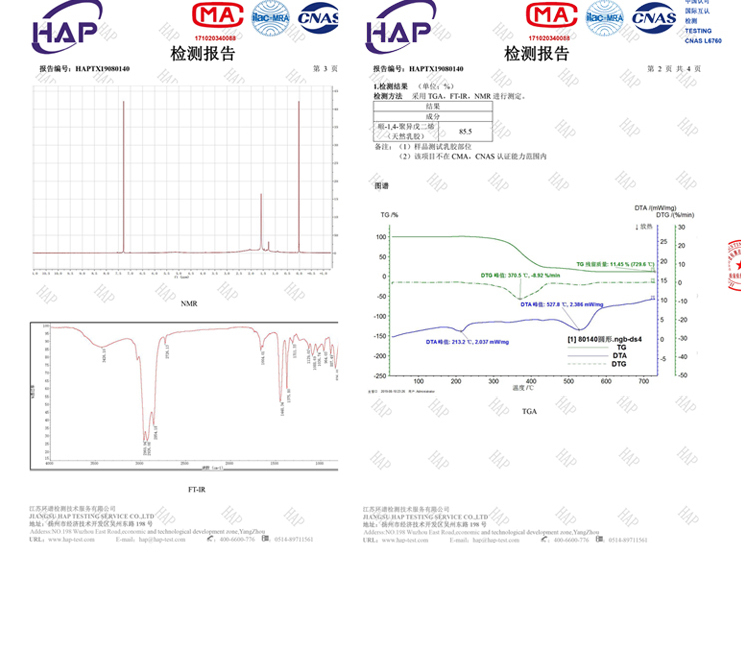Click the 85.5 value in the results table

465,131
